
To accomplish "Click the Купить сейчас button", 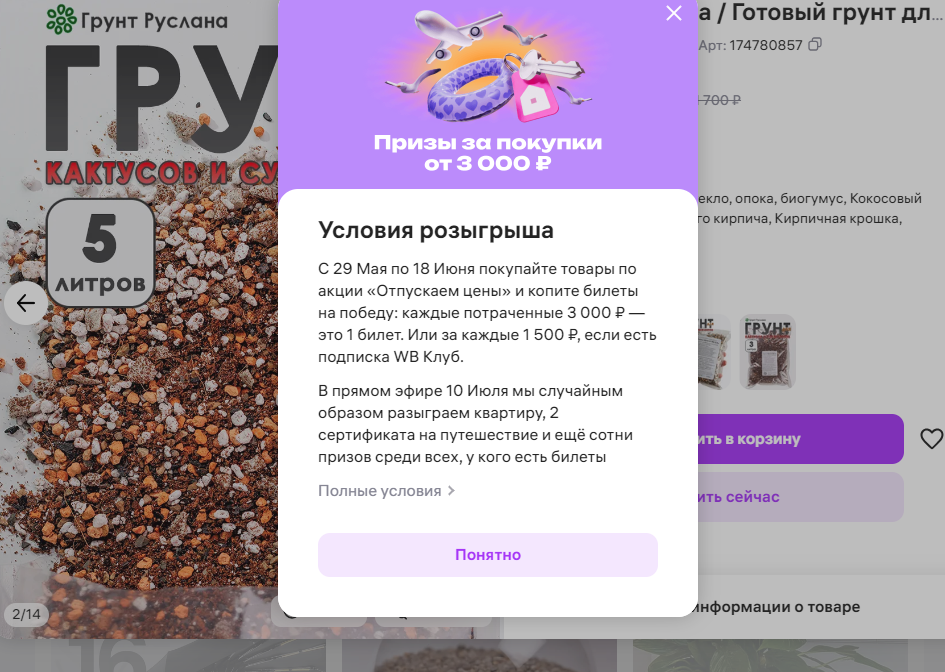I will pos(801,497).
